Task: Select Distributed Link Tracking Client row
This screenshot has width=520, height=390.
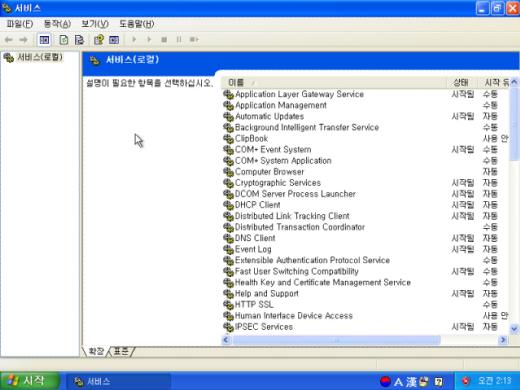Action: click(365, 216)
